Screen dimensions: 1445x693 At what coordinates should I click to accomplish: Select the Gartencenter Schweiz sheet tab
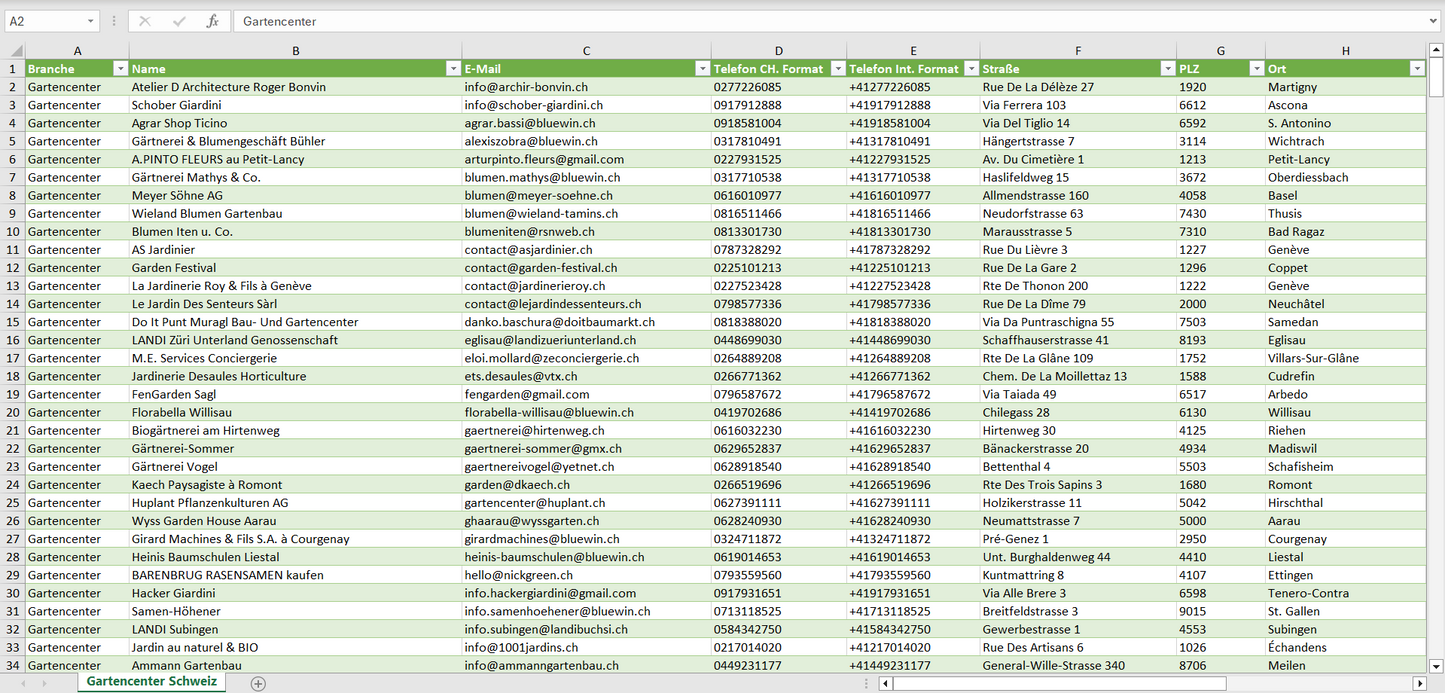(x=151, y=682)
